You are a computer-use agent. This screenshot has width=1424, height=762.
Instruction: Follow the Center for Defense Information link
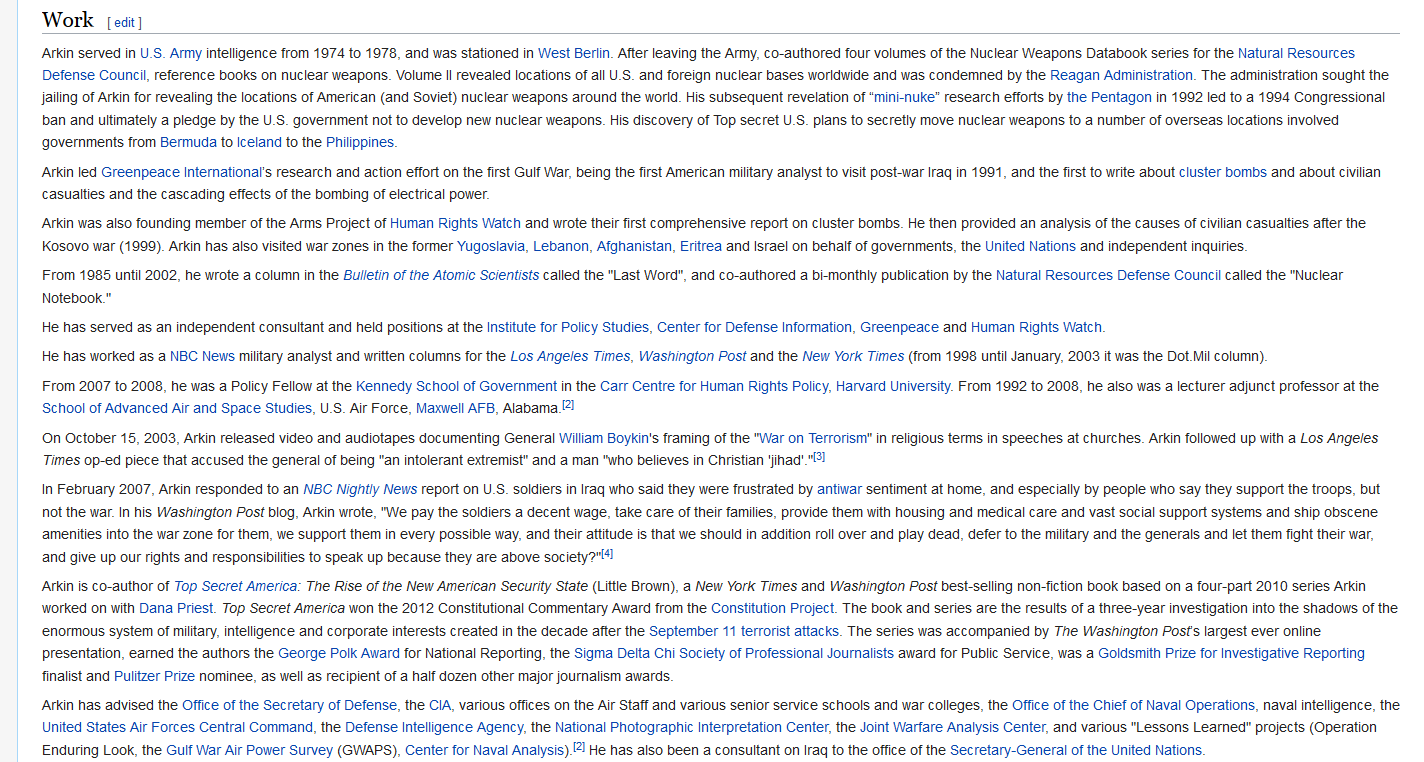click(x=754, y=327)
